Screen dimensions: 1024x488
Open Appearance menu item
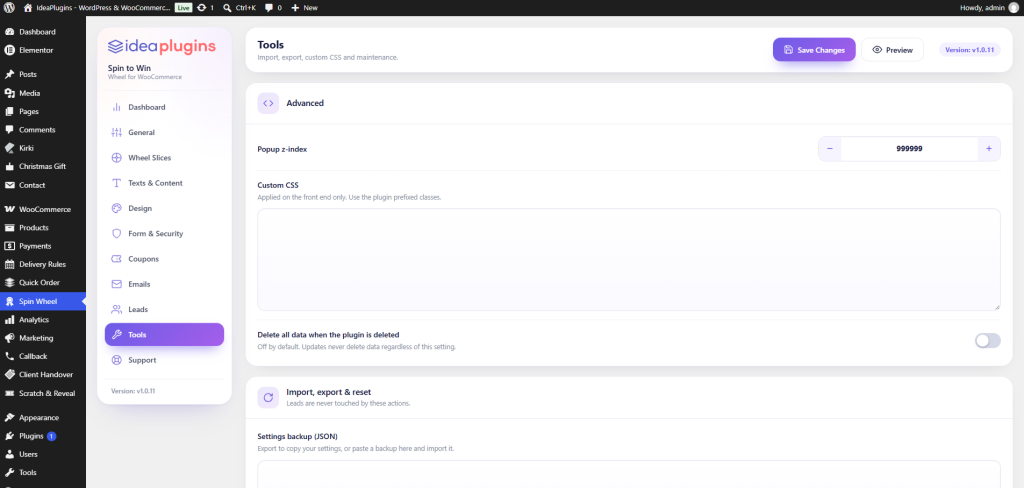point(42,417)
